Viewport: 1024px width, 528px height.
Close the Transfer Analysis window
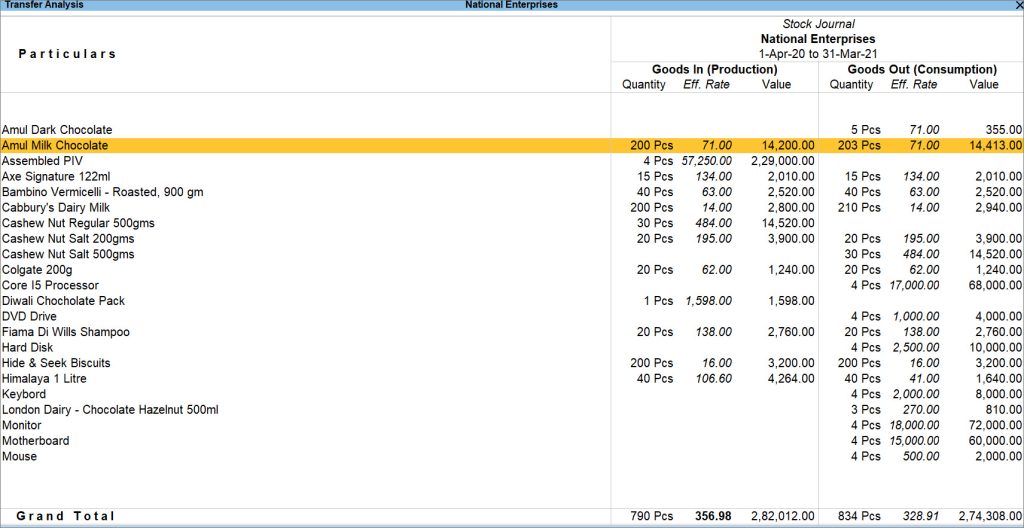tap(1019, 5)
